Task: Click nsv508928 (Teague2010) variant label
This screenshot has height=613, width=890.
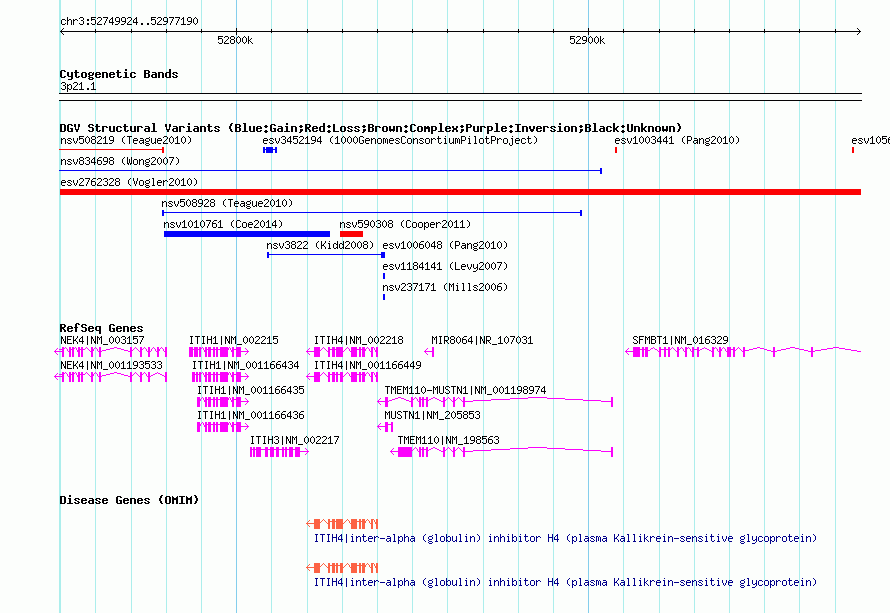Action: (227, 203)
